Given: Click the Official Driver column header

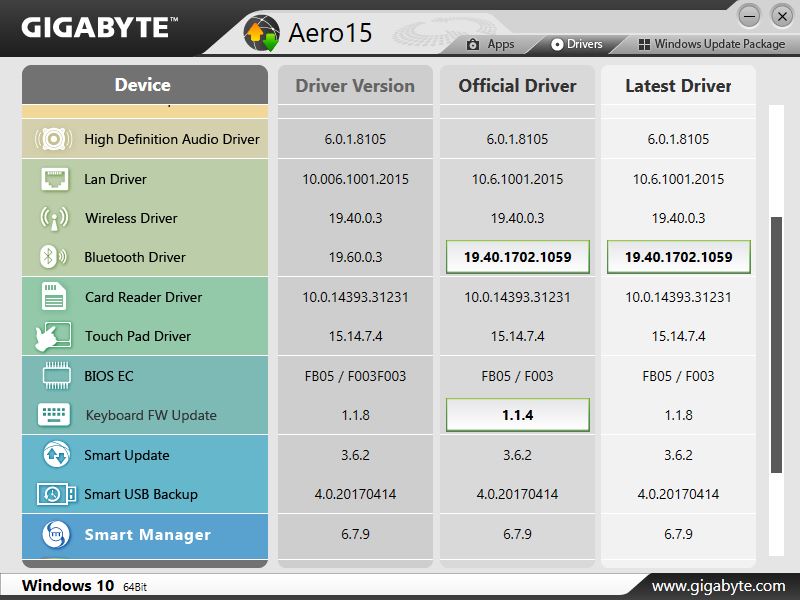Looking at the screenshot, I should 517,85.
